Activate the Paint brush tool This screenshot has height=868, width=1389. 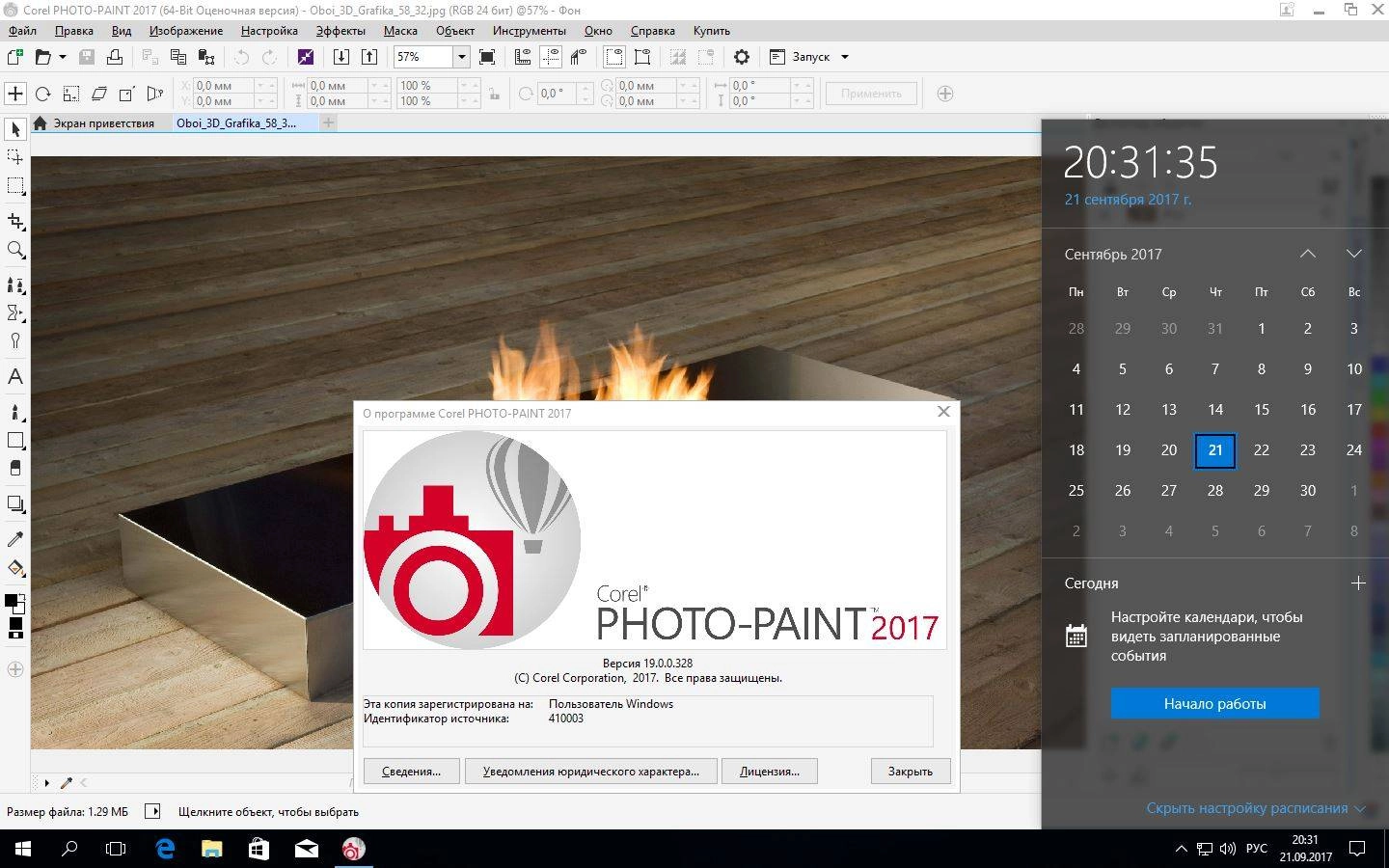15,412
